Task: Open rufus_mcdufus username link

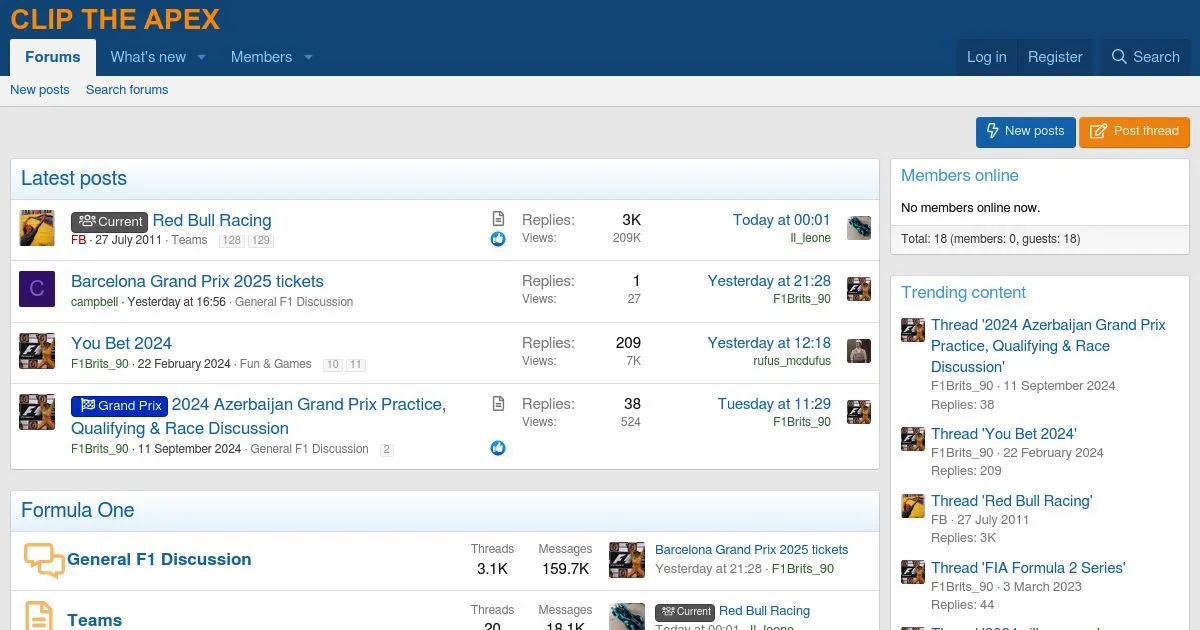Action: coord(792,361)
